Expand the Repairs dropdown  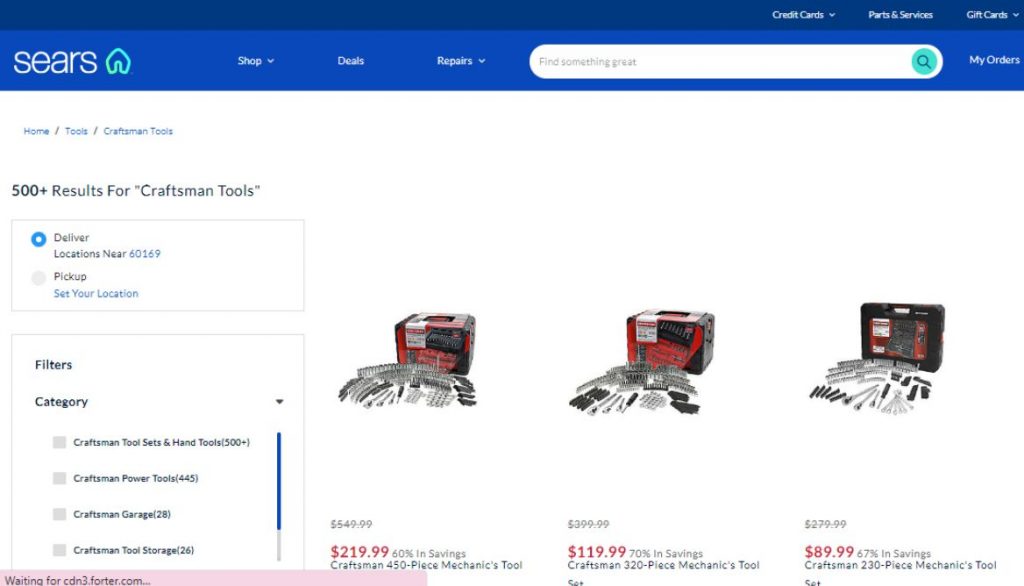point(461,61)
